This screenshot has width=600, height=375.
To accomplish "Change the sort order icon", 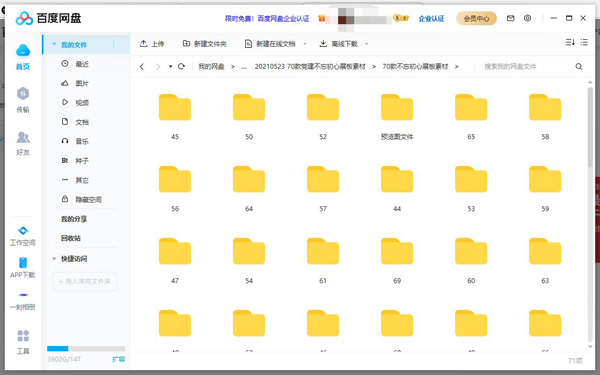I will tap(570, 42).
